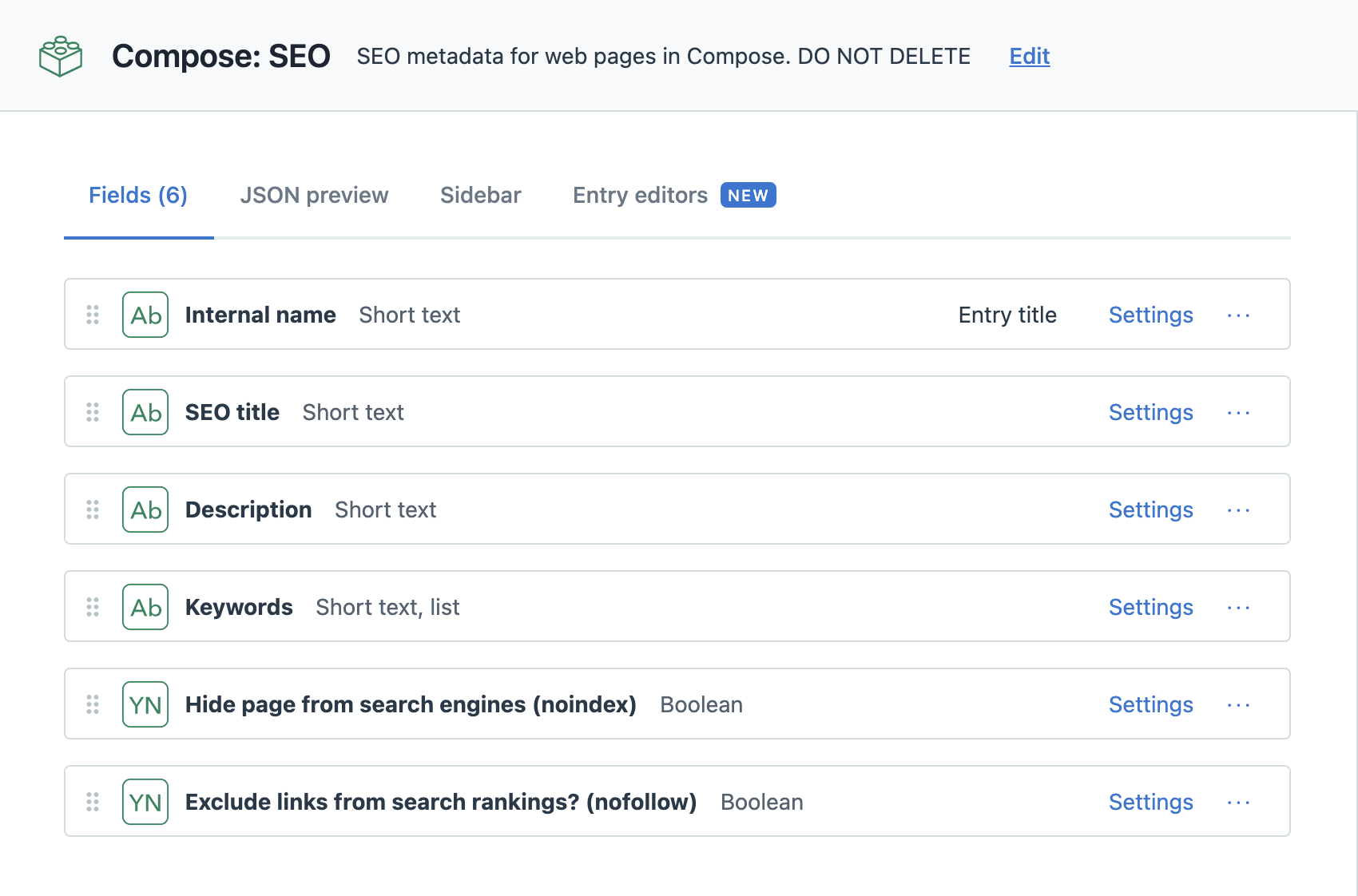Open the Sidebar tab
The image size is (1358, 896).
(x=480, y=196)
